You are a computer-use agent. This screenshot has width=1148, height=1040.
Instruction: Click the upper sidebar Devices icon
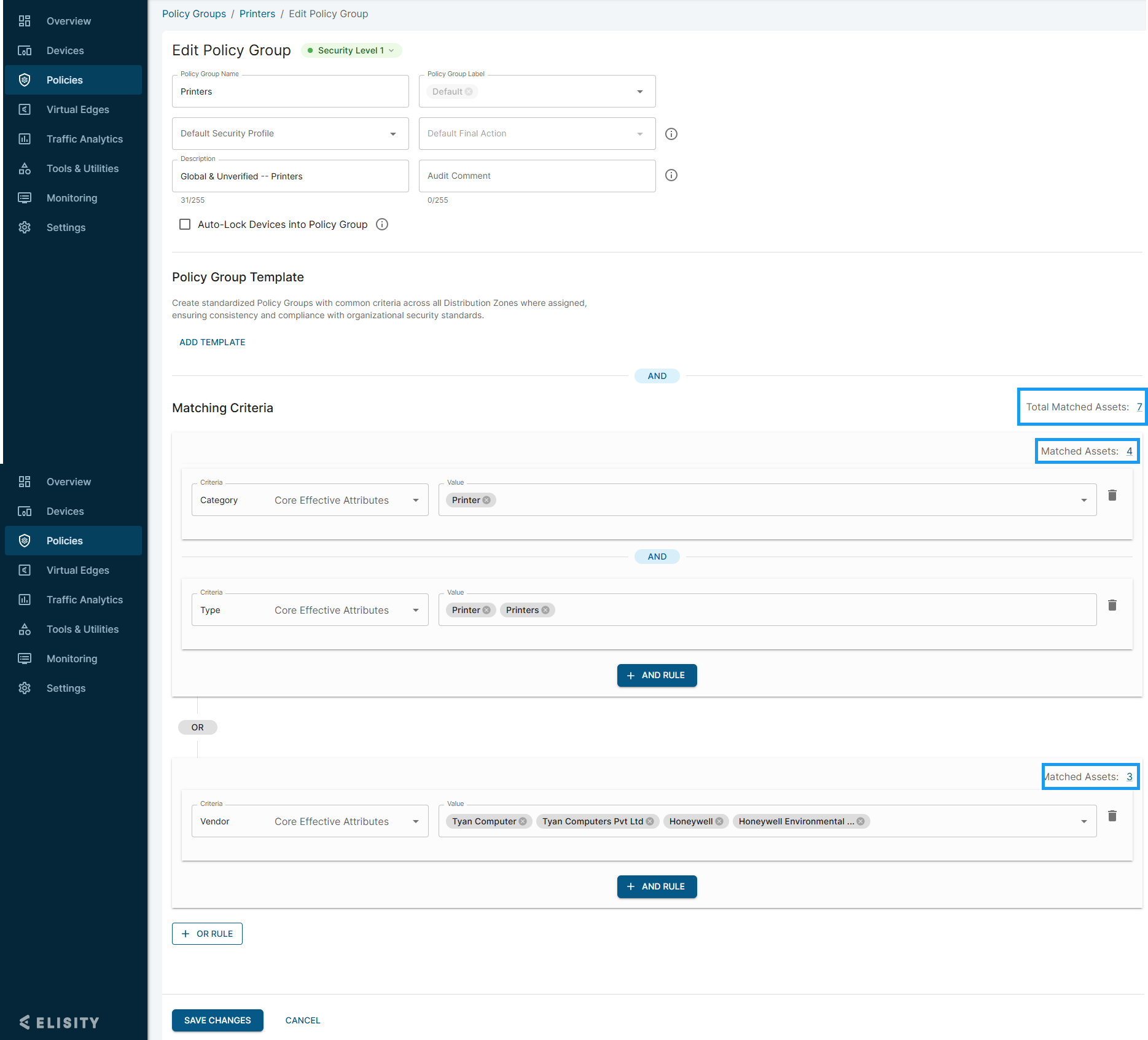(25, 50)
